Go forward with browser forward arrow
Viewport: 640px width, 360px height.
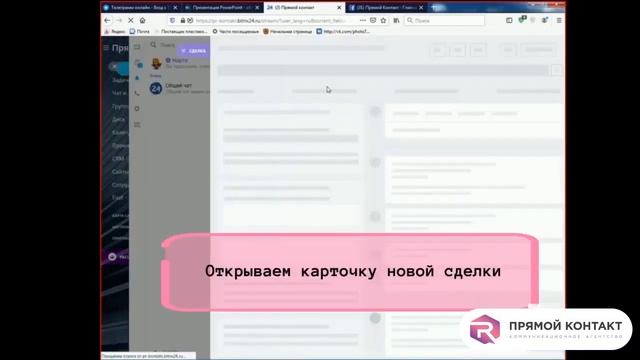[x=119, y=20]
